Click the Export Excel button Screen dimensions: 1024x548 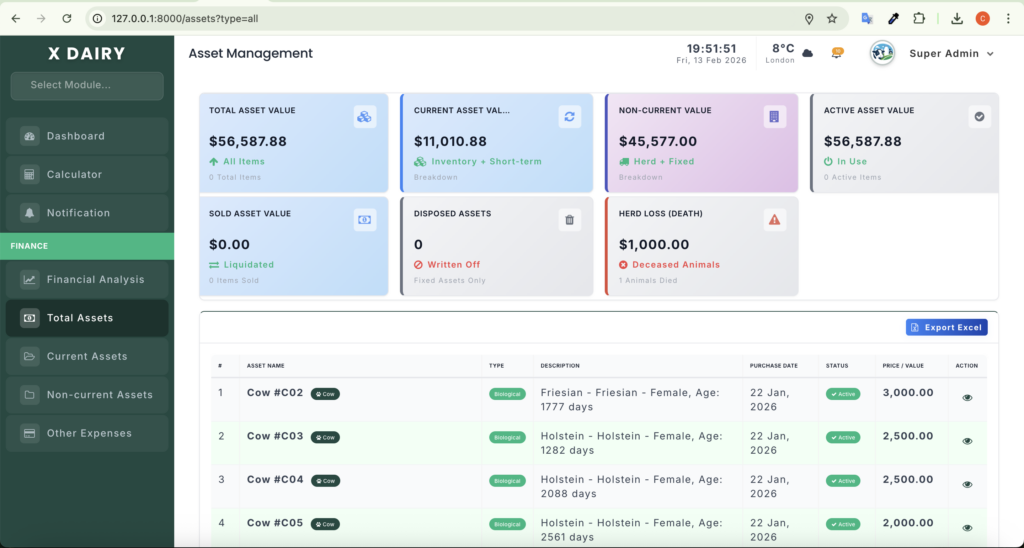[946, 327]
